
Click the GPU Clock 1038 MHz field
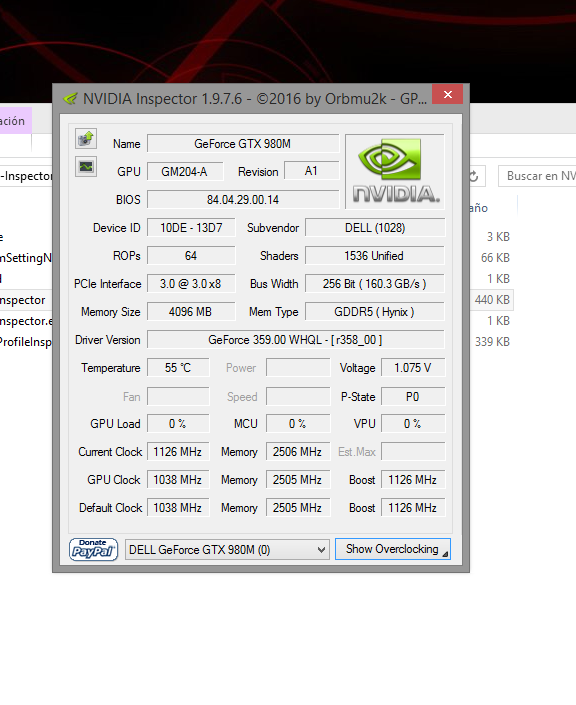pos(178,480)
